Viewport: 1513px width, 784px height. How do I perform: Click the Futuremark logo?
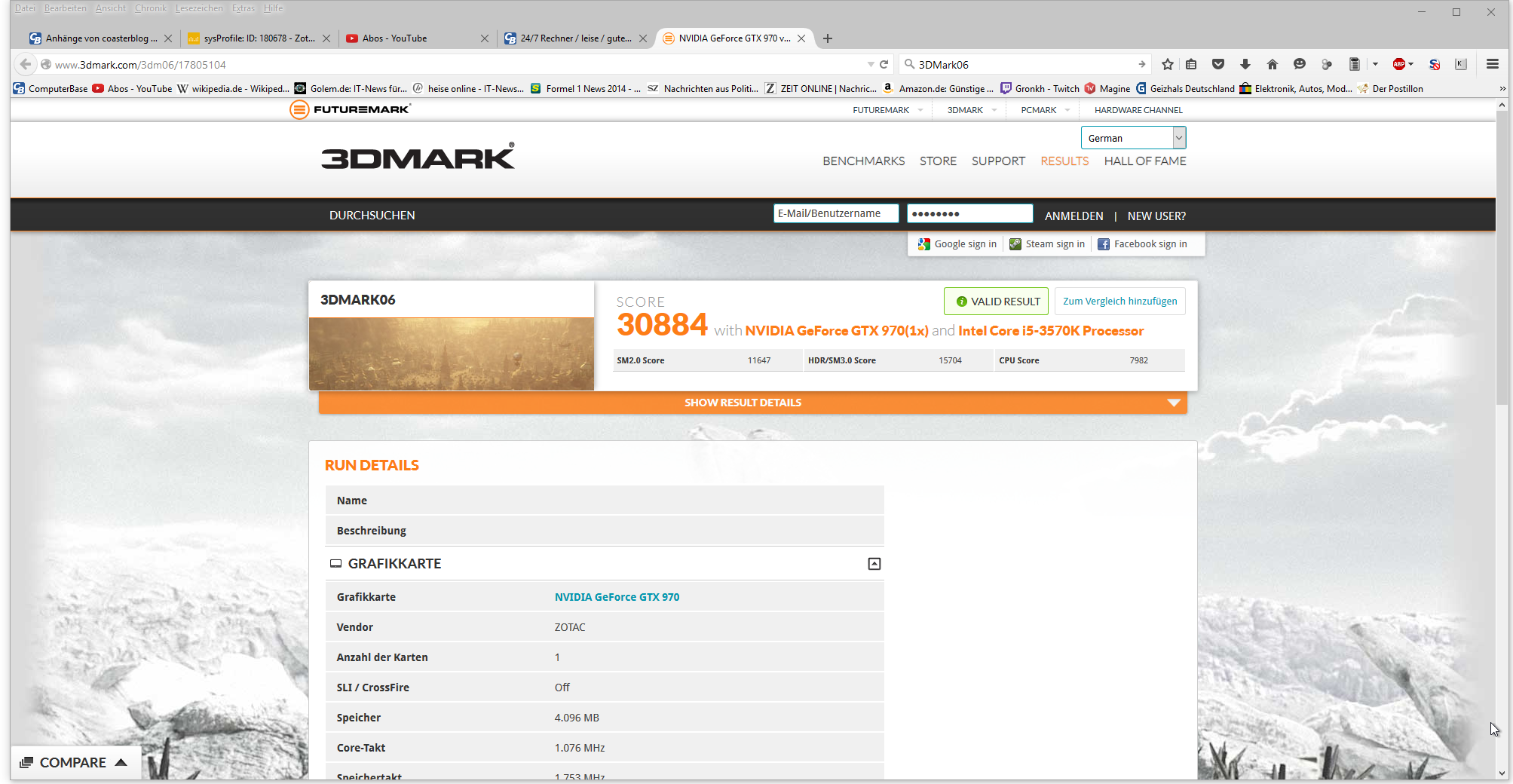(x=351, y=110)
